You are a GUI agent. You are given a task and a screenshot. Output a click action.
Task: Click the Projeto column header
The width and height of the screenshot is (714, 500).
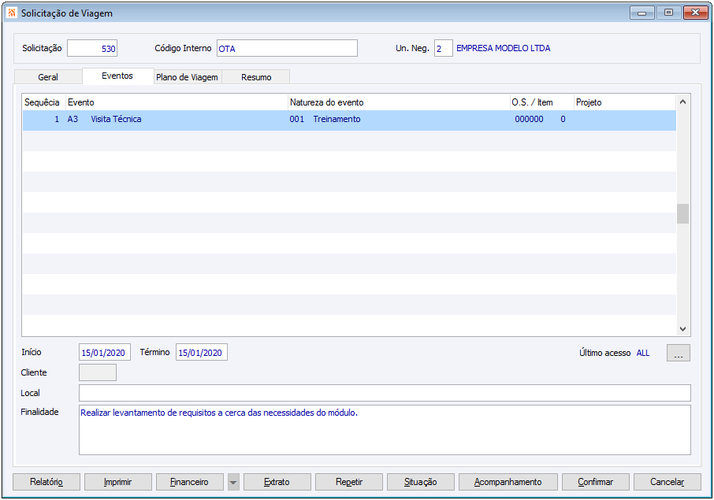pos(625,102)
